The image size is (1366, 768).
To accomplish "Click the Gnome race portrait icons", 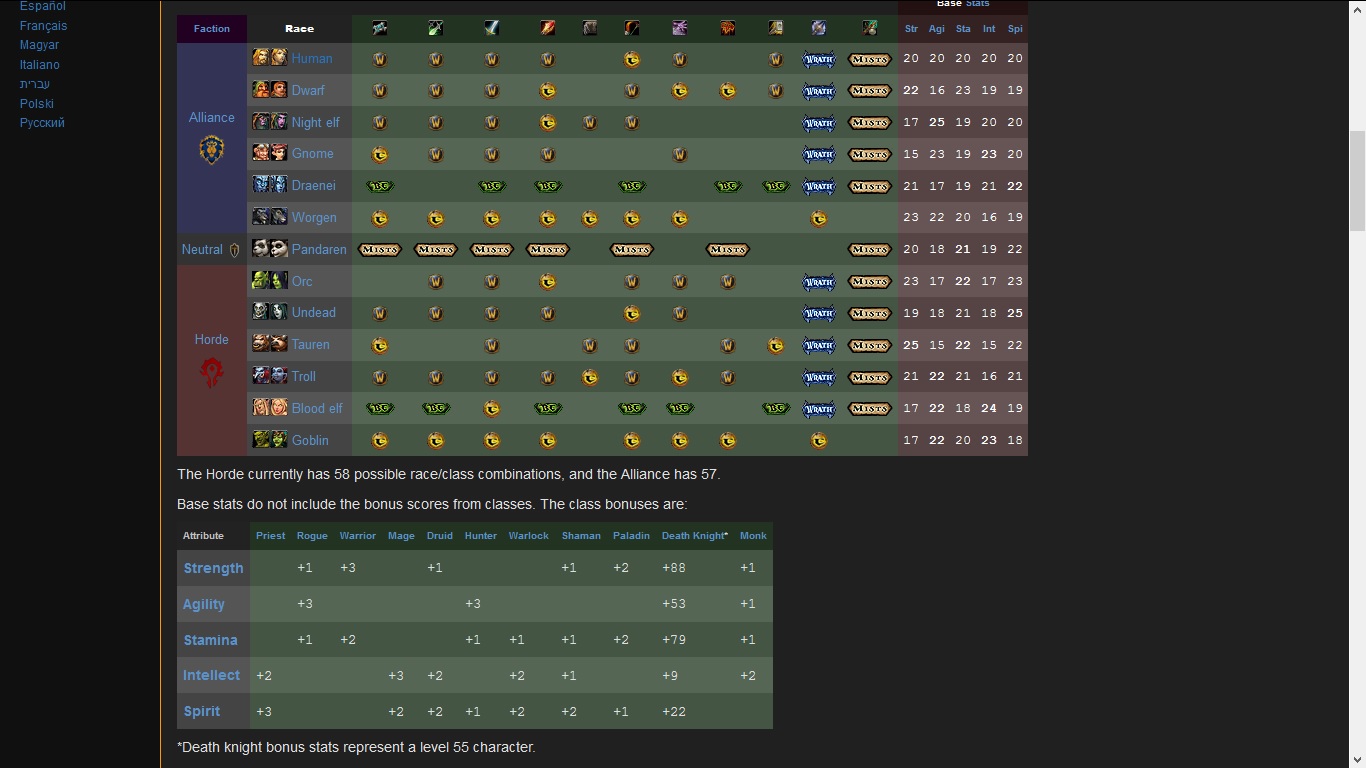I will click(x=270, y=153).
